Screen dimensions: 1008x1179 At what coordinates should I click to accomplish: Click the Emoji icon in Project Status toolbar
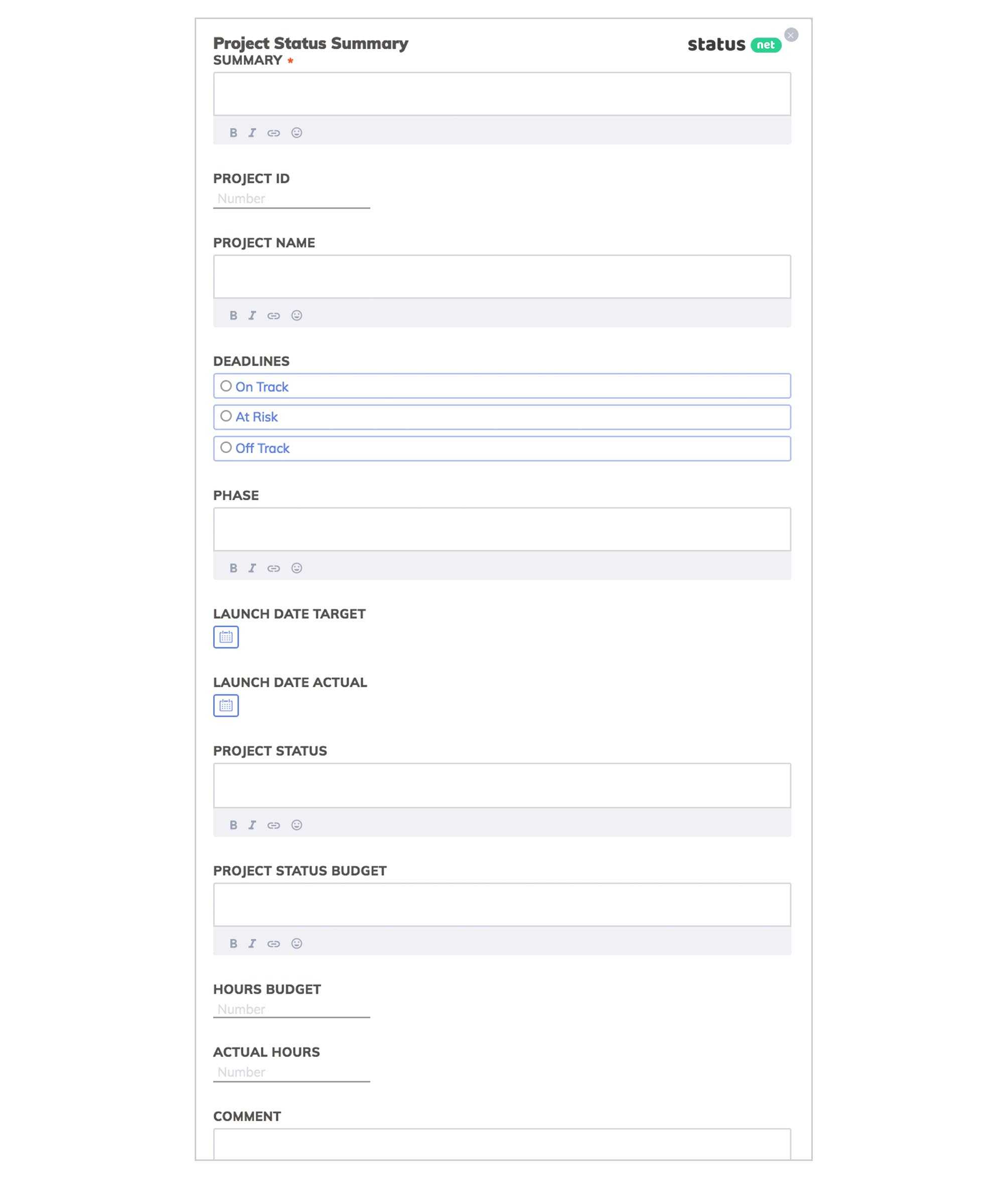point(296,824)
